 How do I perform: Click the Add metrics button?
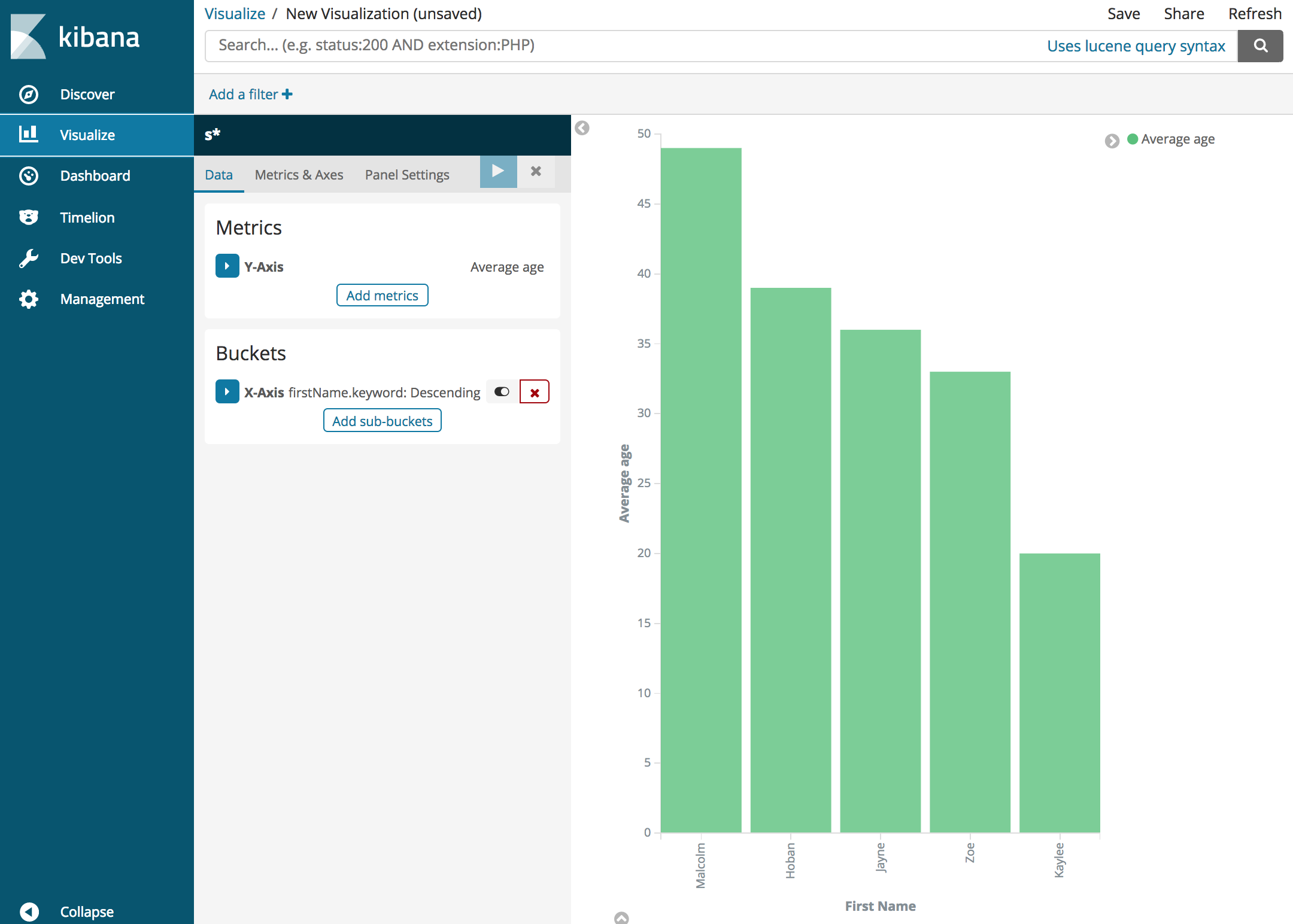[382, 296]
